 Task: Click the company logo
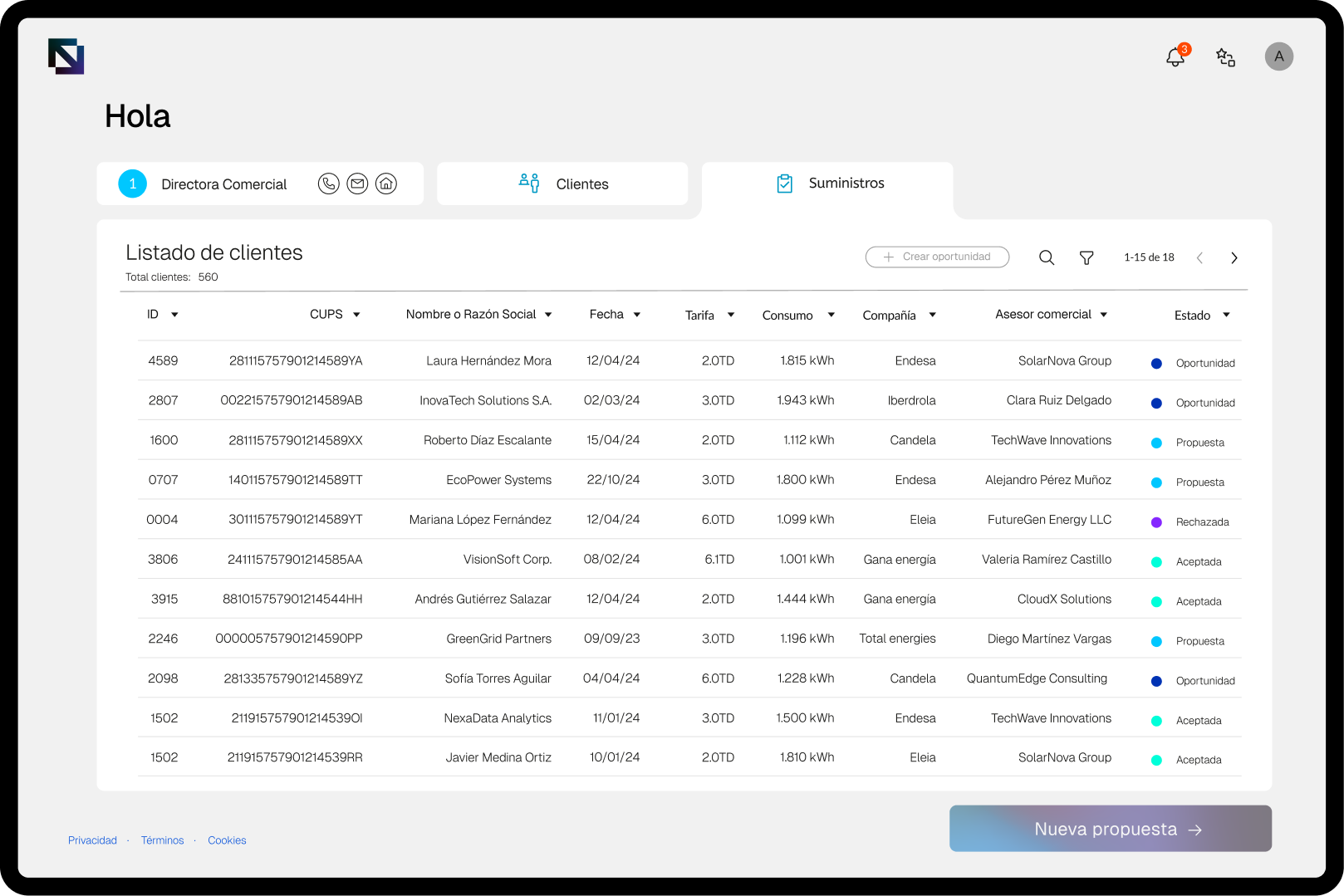click(66, 56)
